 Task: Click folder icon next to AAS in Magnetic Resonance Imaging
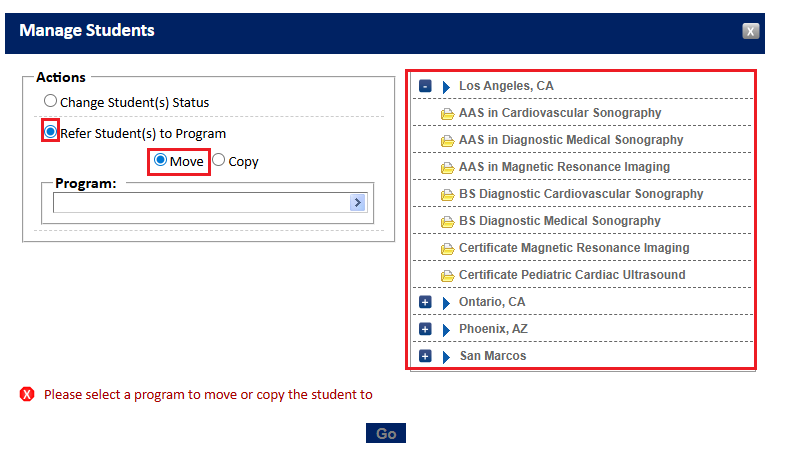click(447, 168)
